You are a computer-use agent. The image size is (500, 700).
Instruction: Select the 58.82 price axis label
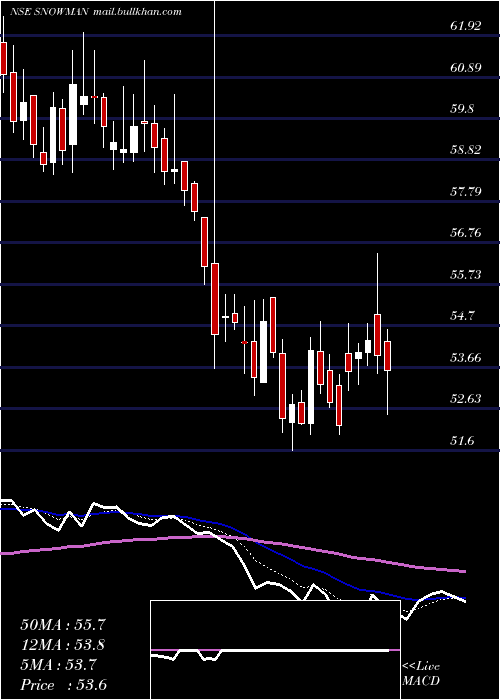coord(466,150)
